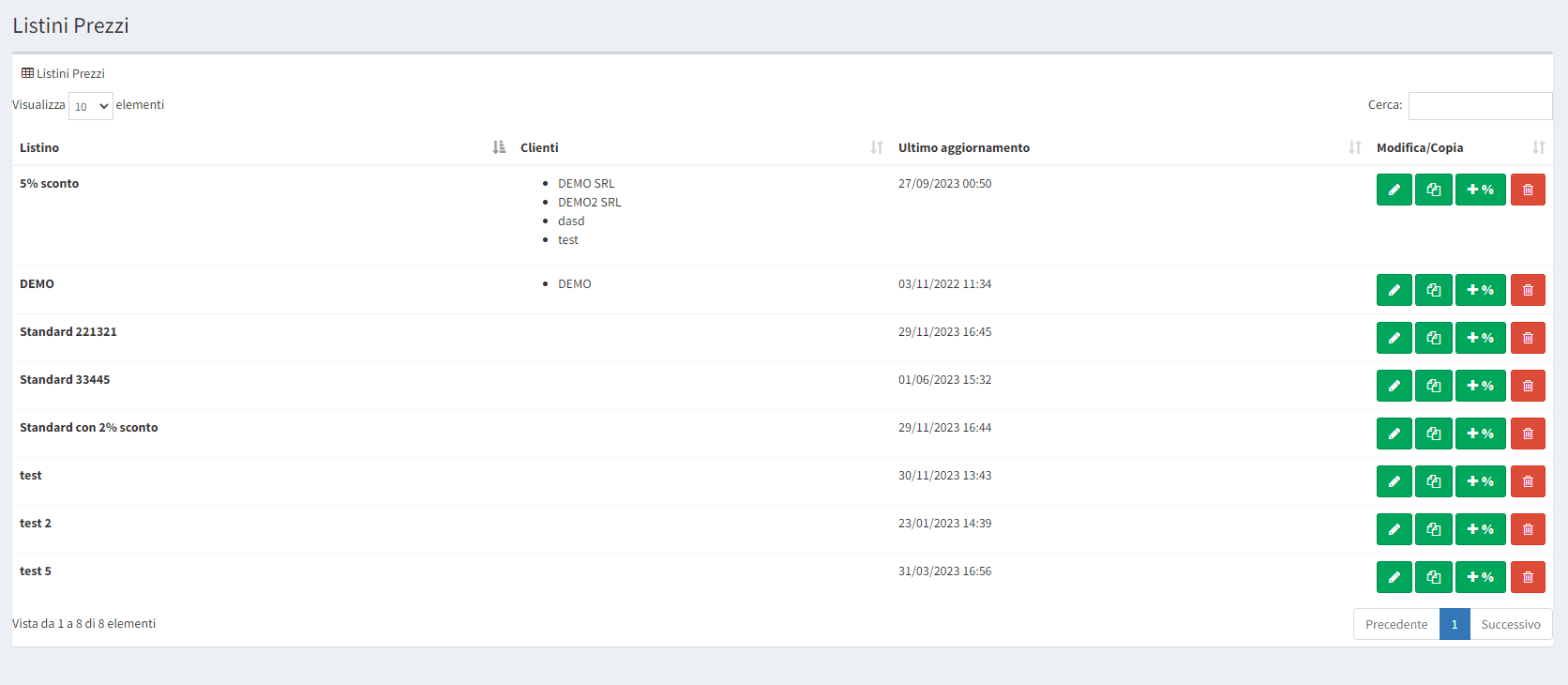The height and width of the screenshot is (685, 1568).
Task: Go to Successivo page
Action: coord(1510,624)
